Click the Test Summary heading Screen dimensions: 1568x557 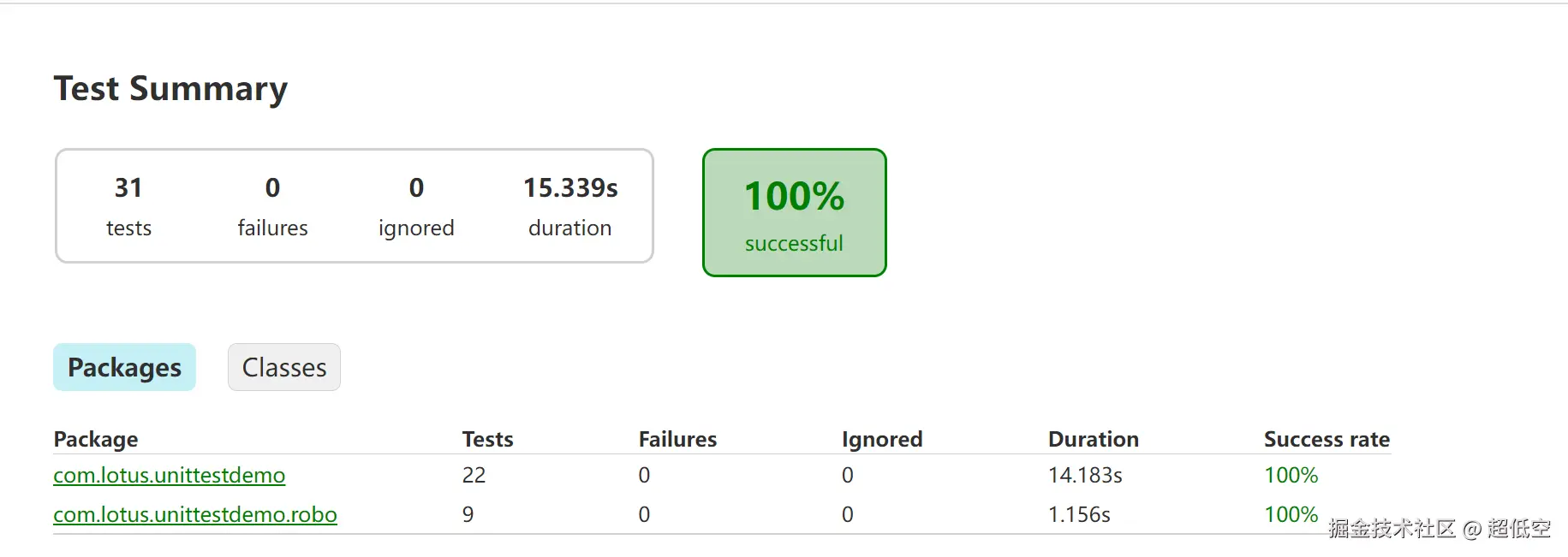click(x=170, y=89)
